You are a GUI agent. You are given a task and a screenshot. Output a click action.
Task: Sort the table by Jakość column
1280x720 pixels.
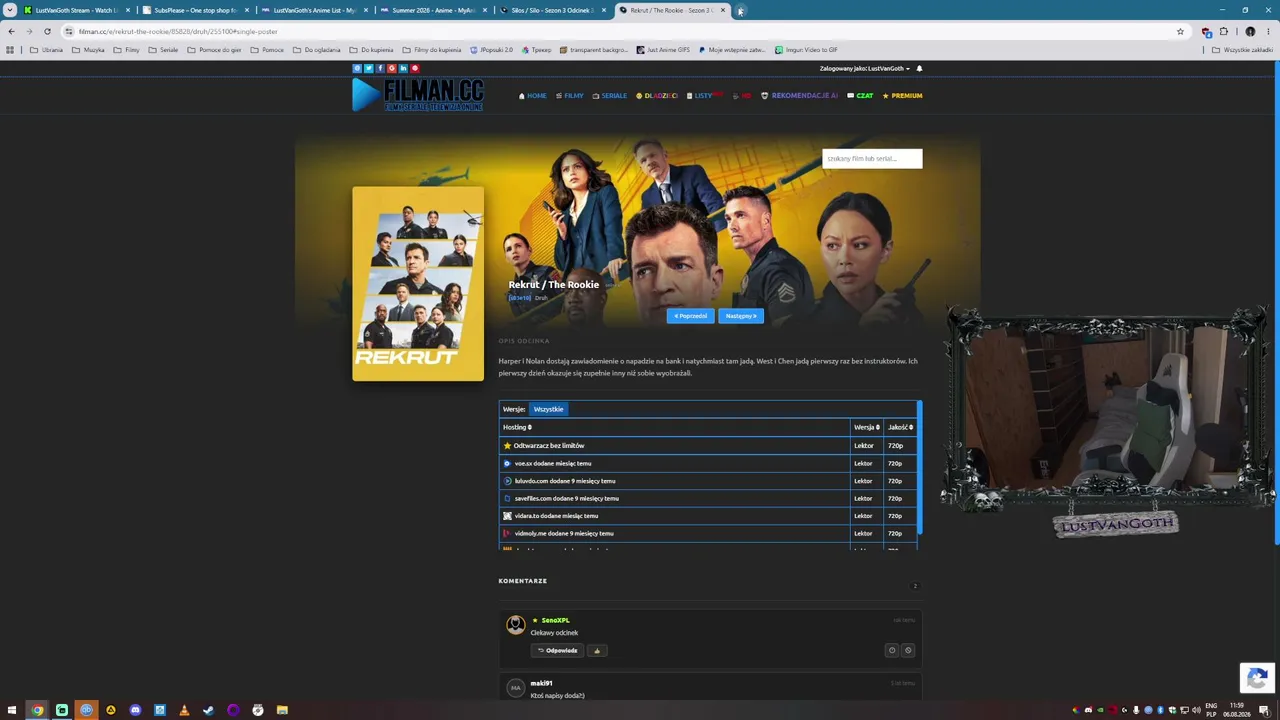[900, 427]
